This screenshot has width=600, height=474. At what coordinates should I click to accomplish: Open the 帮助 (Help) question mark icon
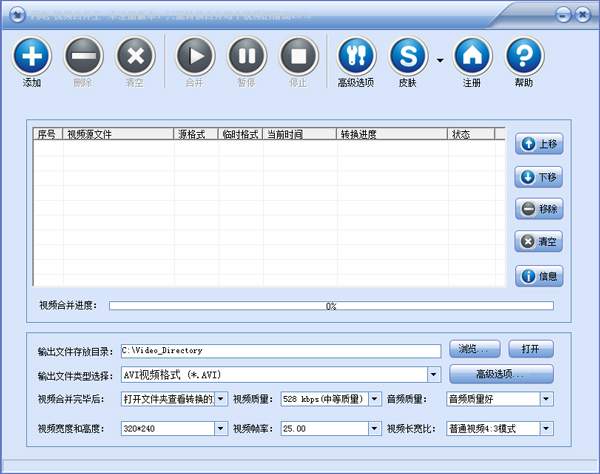[x=524, y=56]
